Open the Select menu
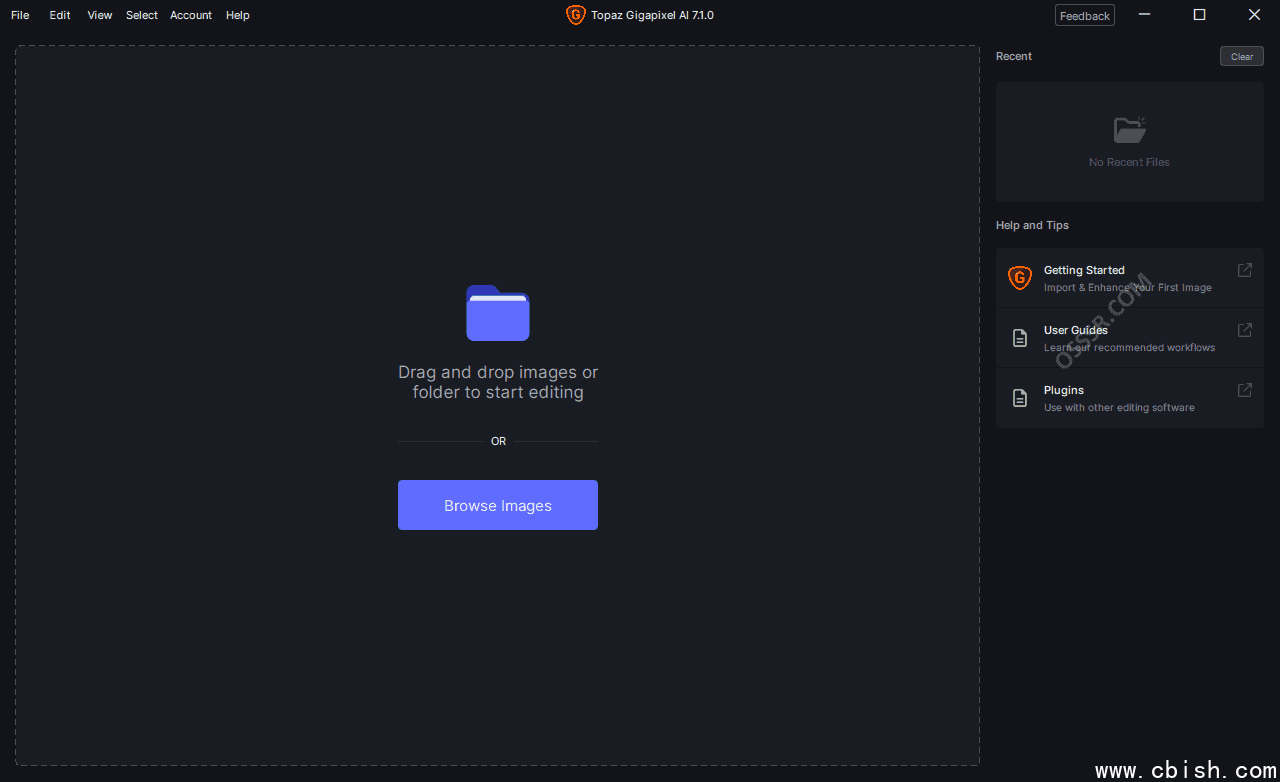 [x=142, y=15]
